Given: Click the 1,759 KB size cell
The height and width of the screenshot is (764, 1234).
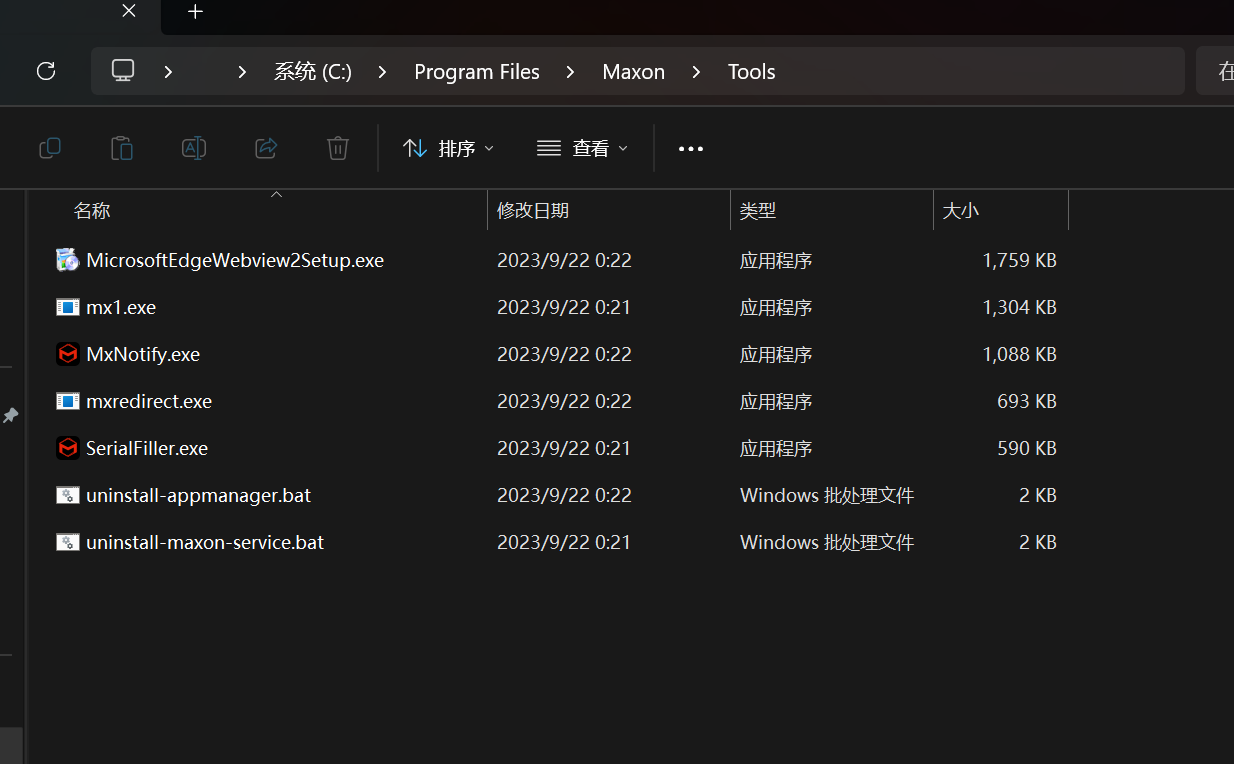Looking at the screenshot, I should 1019,260.
